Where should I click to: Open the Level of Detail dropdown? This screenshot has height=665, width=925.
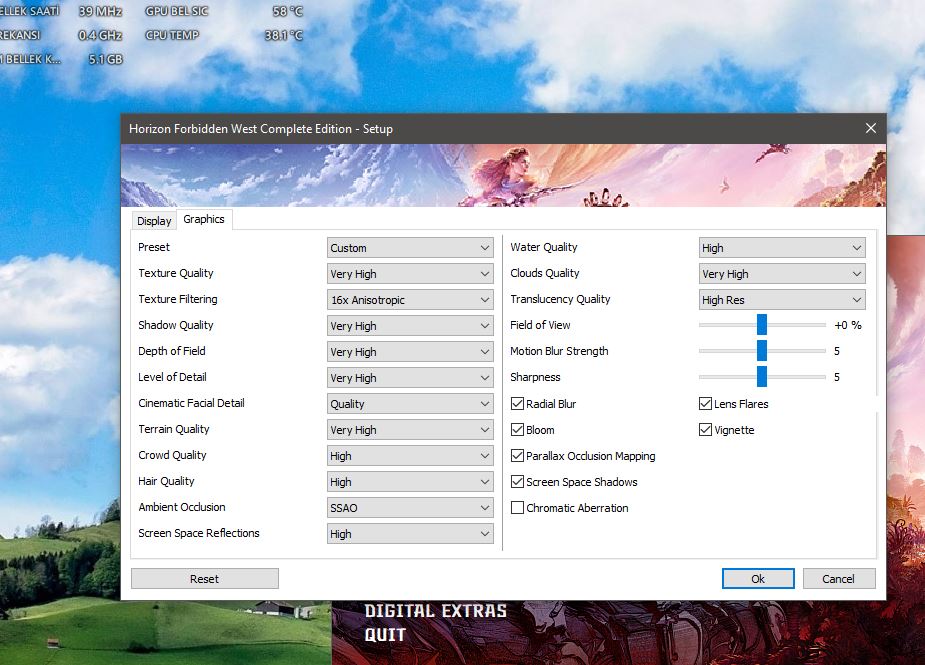(x=410, y=378)
